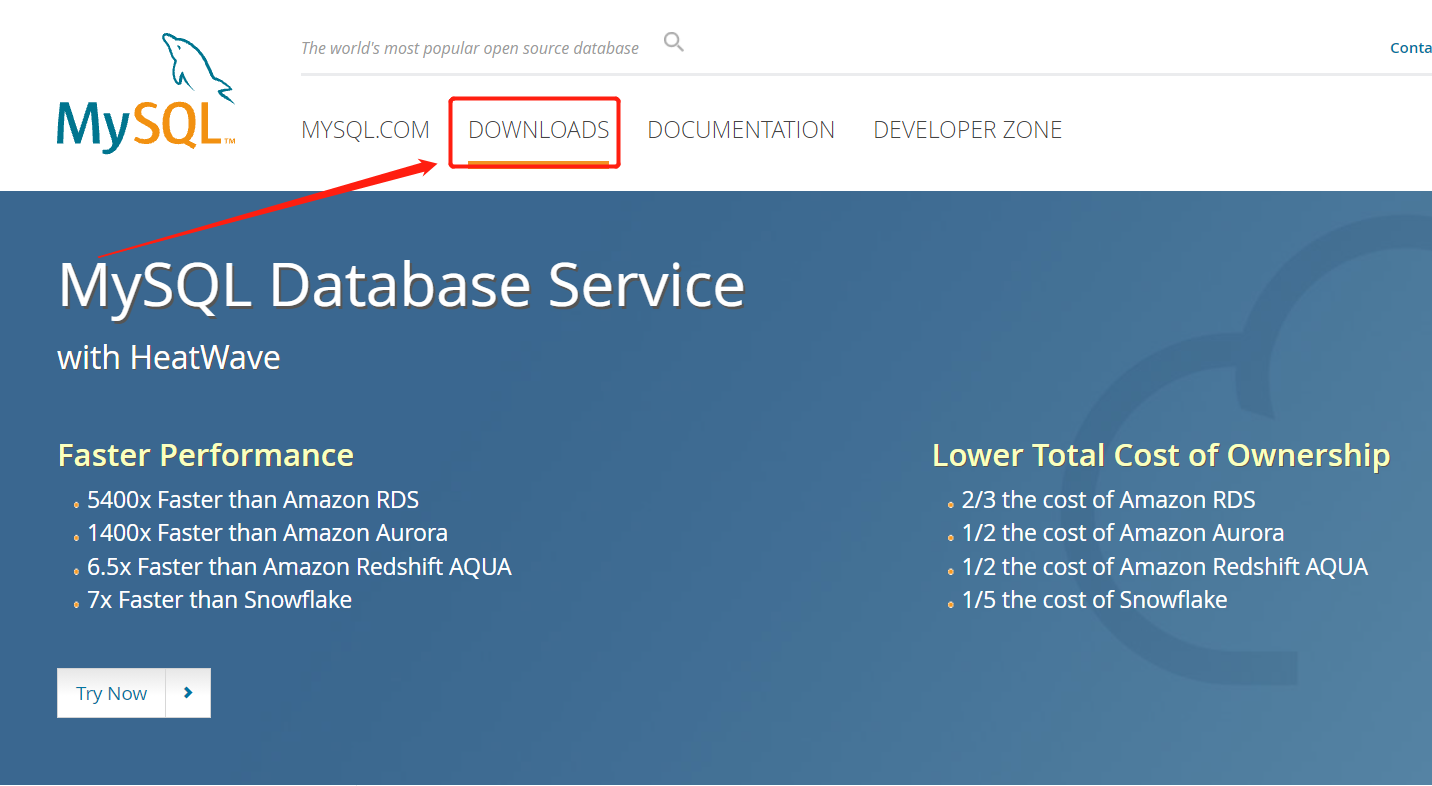Open the DOWNLOADS tab
The height and width of the screenshot is (786, 1432).
[x=538, y=130]
